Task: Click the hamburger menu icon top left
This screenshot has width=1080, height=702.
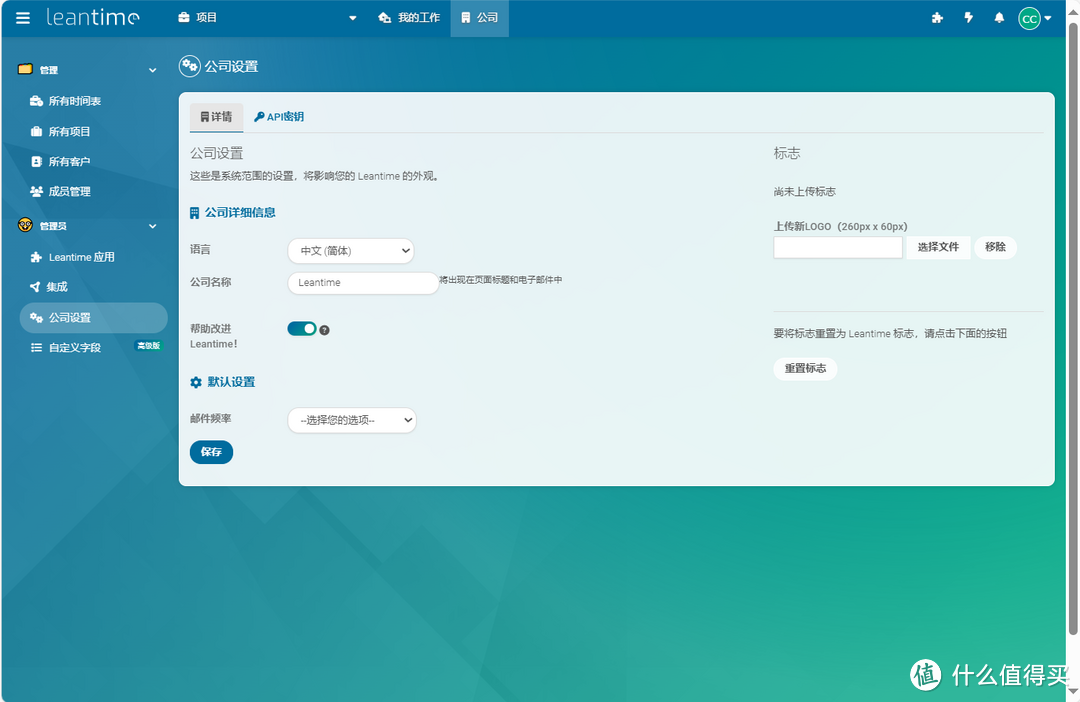Action: (22, 17)
